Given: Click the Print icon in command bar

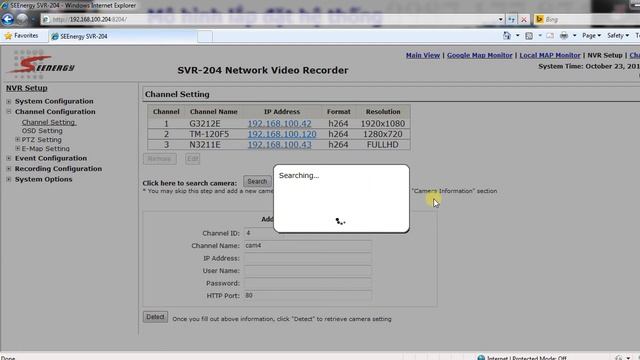Looking at the screenshot, I should [564, 36].
